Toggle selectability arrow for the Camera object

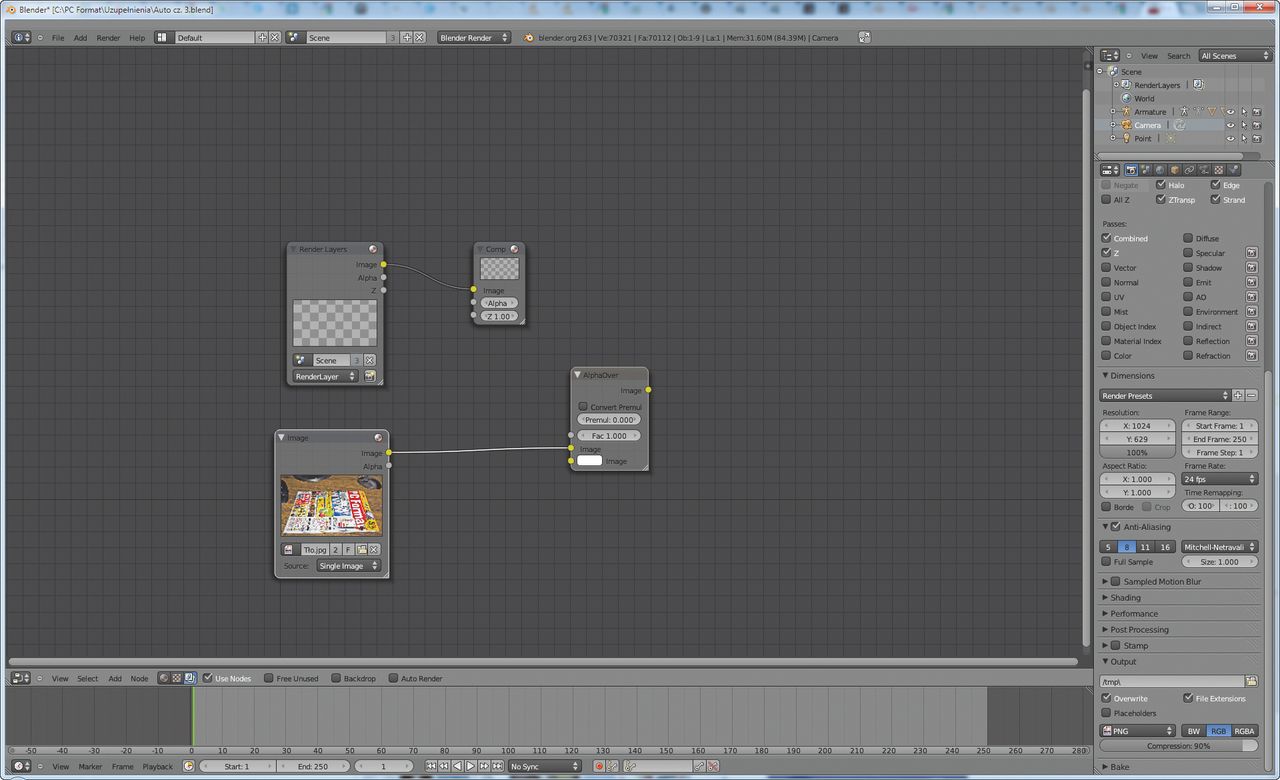click(x=1244, y=125)
